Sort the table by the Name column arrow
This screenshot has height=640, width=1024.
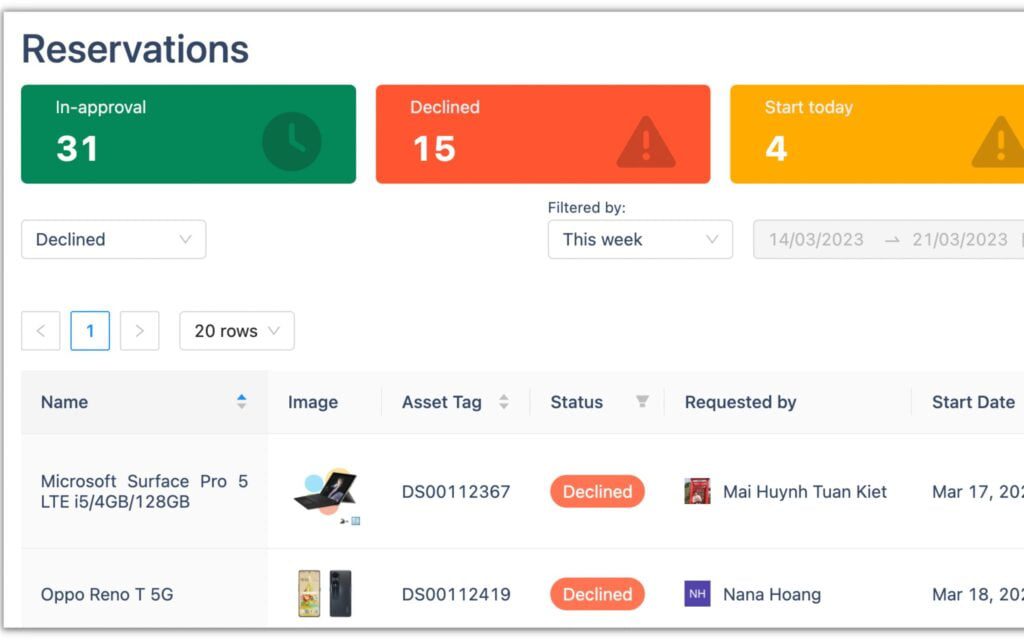(242, 401)
